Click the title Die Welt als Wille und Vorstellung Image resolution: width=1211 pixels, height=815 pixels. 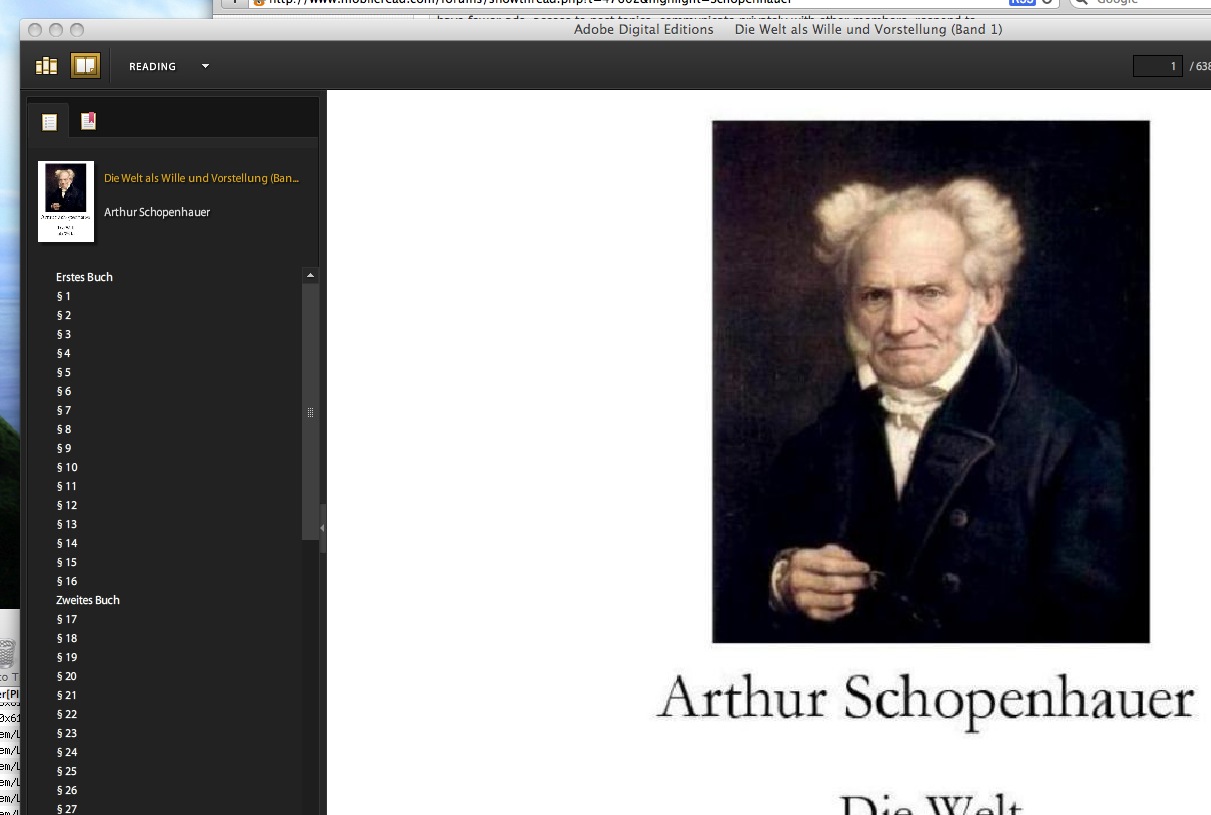[x=201, y=178]
